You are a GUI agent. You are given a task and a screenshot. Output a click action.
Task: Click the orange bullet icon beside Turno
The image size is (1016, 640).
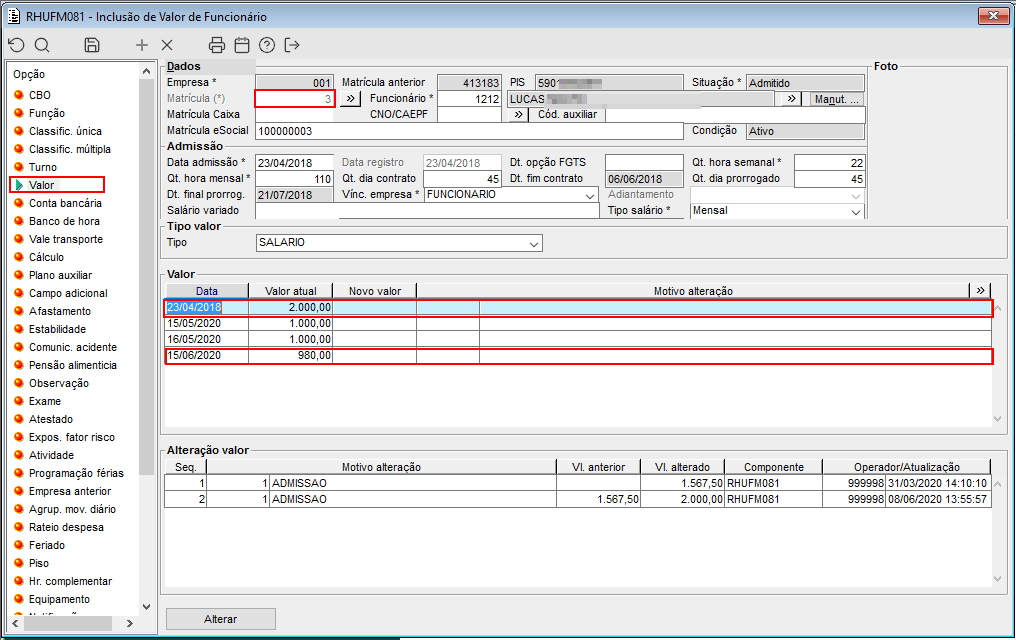(19, 167)
